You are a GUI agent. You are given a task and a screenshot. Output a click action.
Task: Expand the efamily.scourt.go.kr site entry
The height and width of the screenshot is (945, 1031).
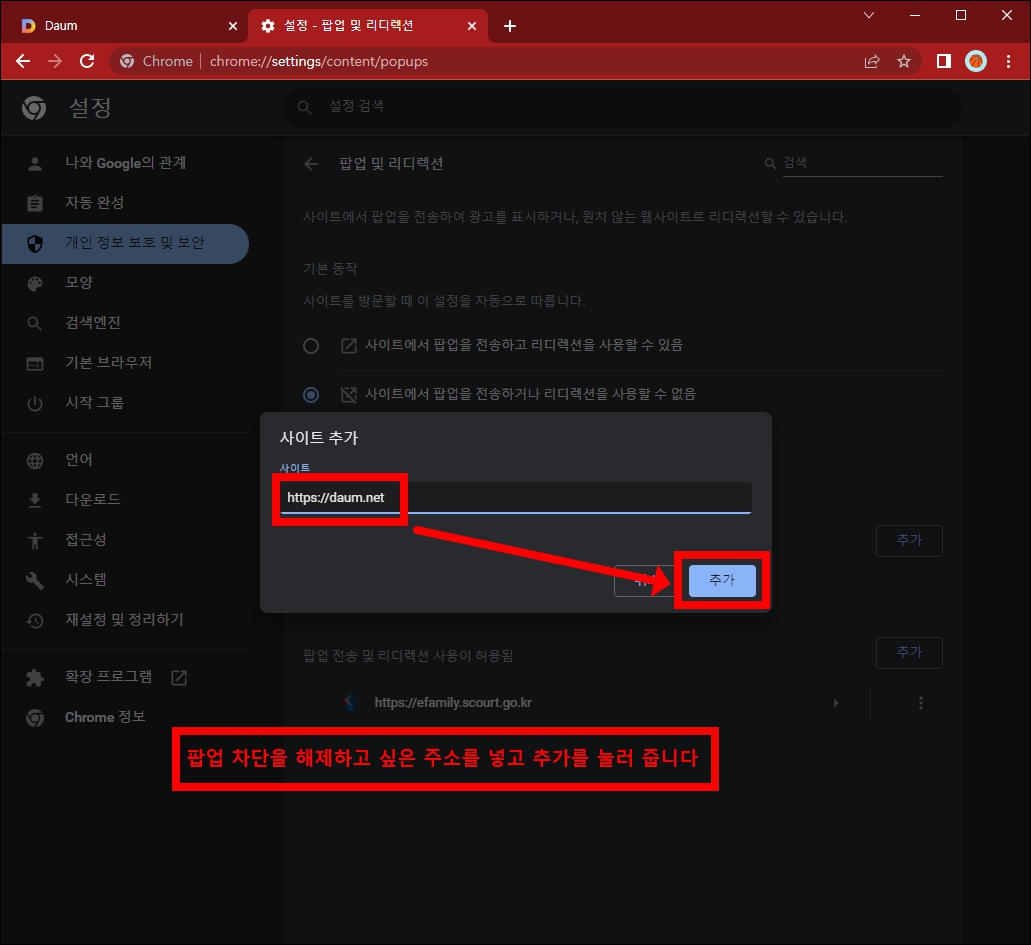(x=836, y=702)
